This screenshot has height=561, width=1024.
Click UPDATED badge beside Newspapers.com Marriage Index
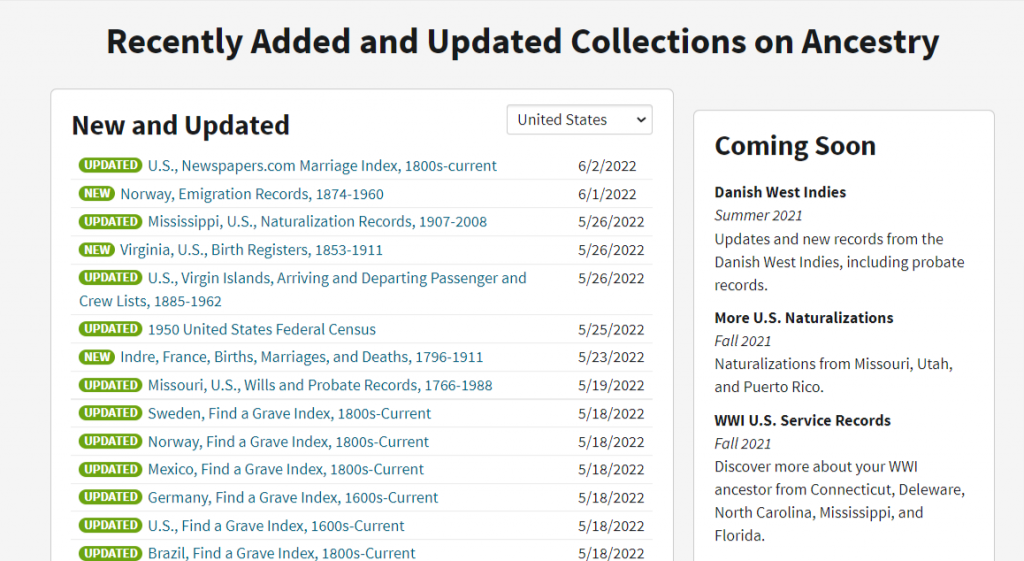[x=110, y=165]
